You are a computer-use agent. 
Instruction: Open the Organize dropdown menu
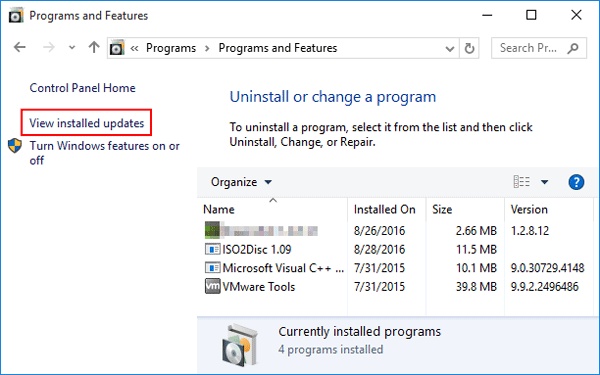click(x=241, y=182)
